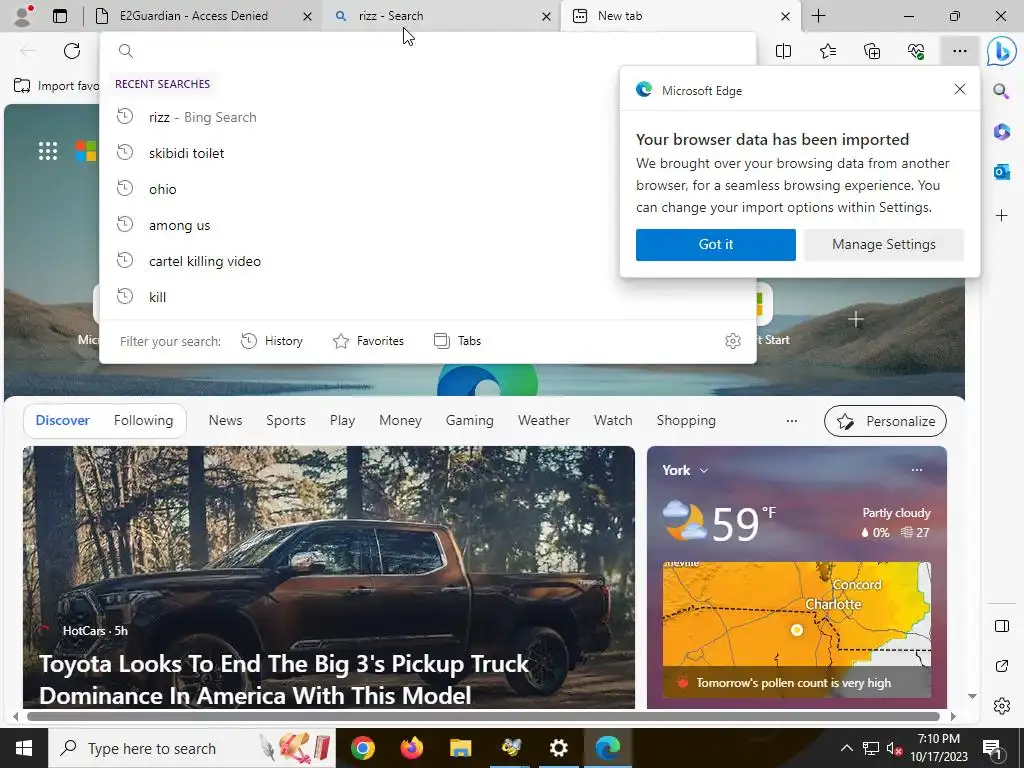The image size is (1024, 768).
Task: Add a sidebar app with plus icon
Action: [x=1001, y=216]
